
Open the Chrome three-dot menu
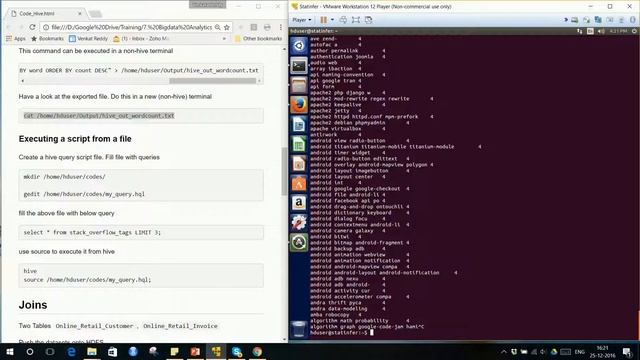[x=281, y=27]
